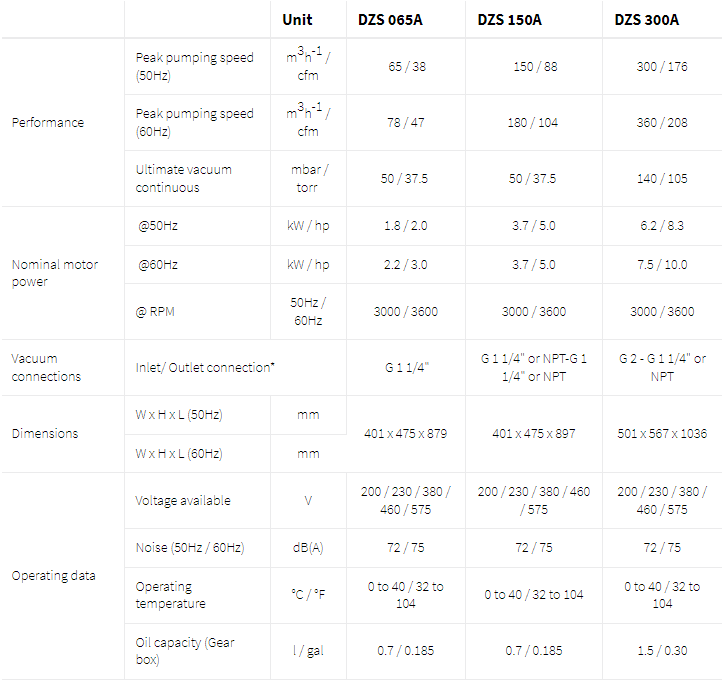Select the 1.8 / 2.0 motor power value
This screenshot has width=722, height=682.
pos(405,226)
